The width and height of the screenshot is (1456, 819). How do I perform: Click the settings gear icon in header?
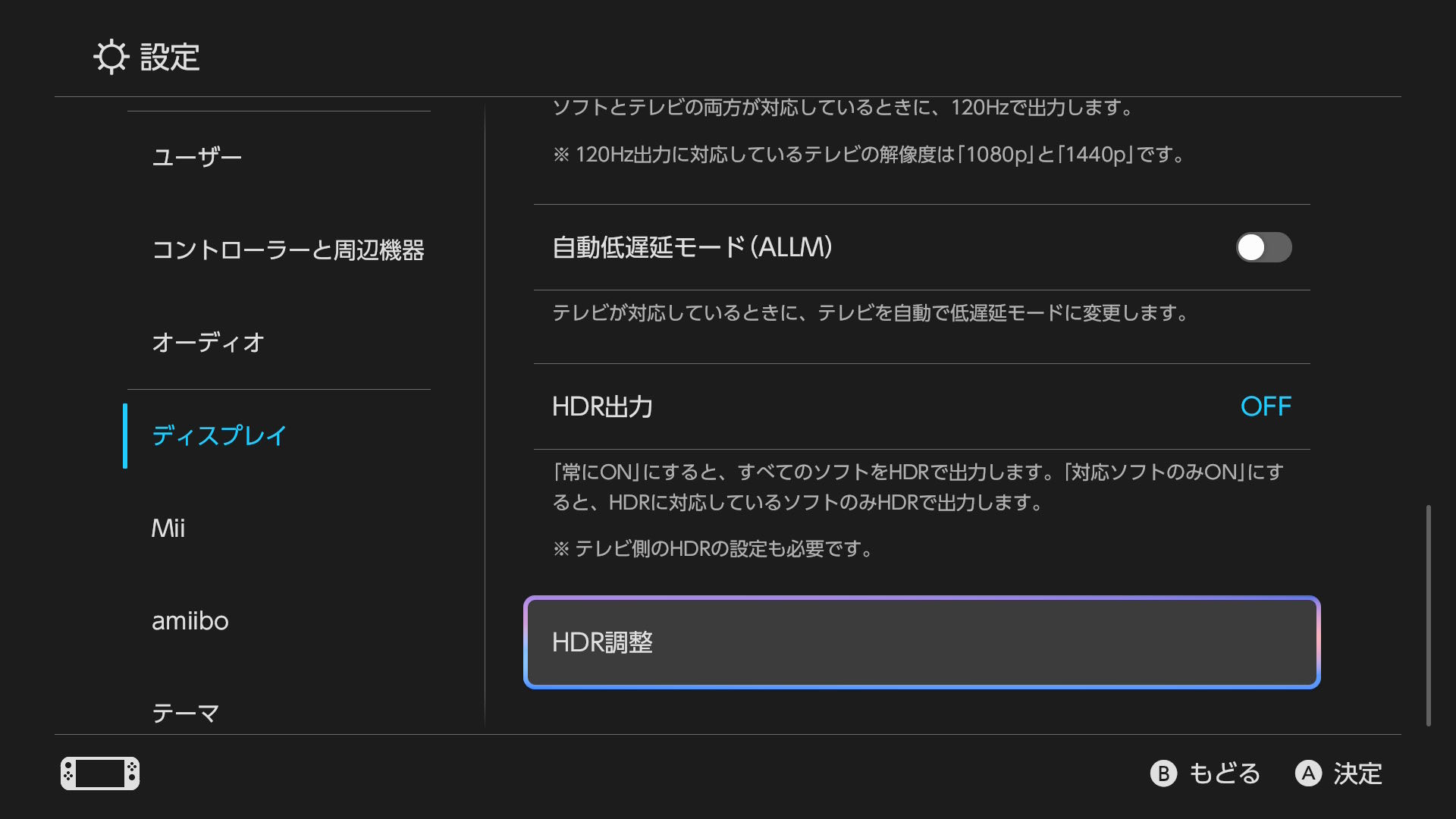tap(111, 57)
